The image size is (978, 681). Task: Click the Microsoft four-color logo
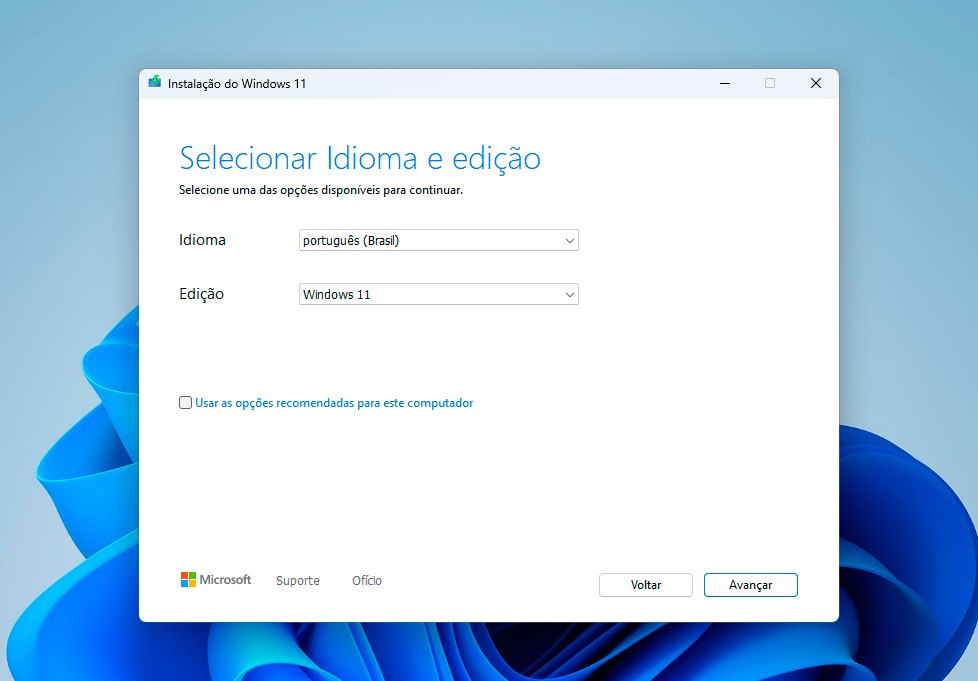(188, 580)
